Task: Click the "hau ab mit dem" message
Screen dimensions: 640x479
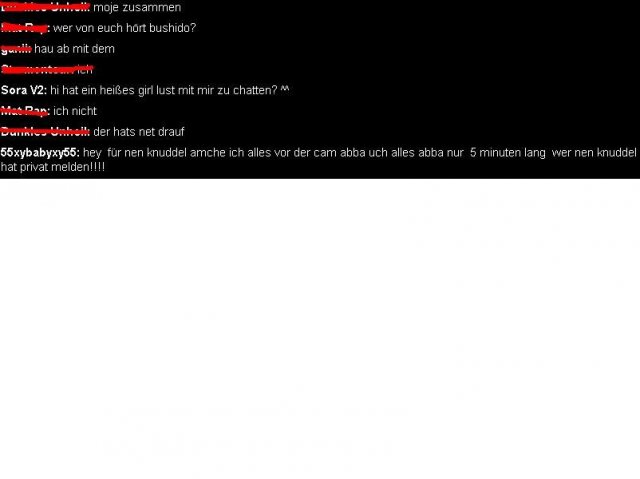Action: (x=74, y=49)
